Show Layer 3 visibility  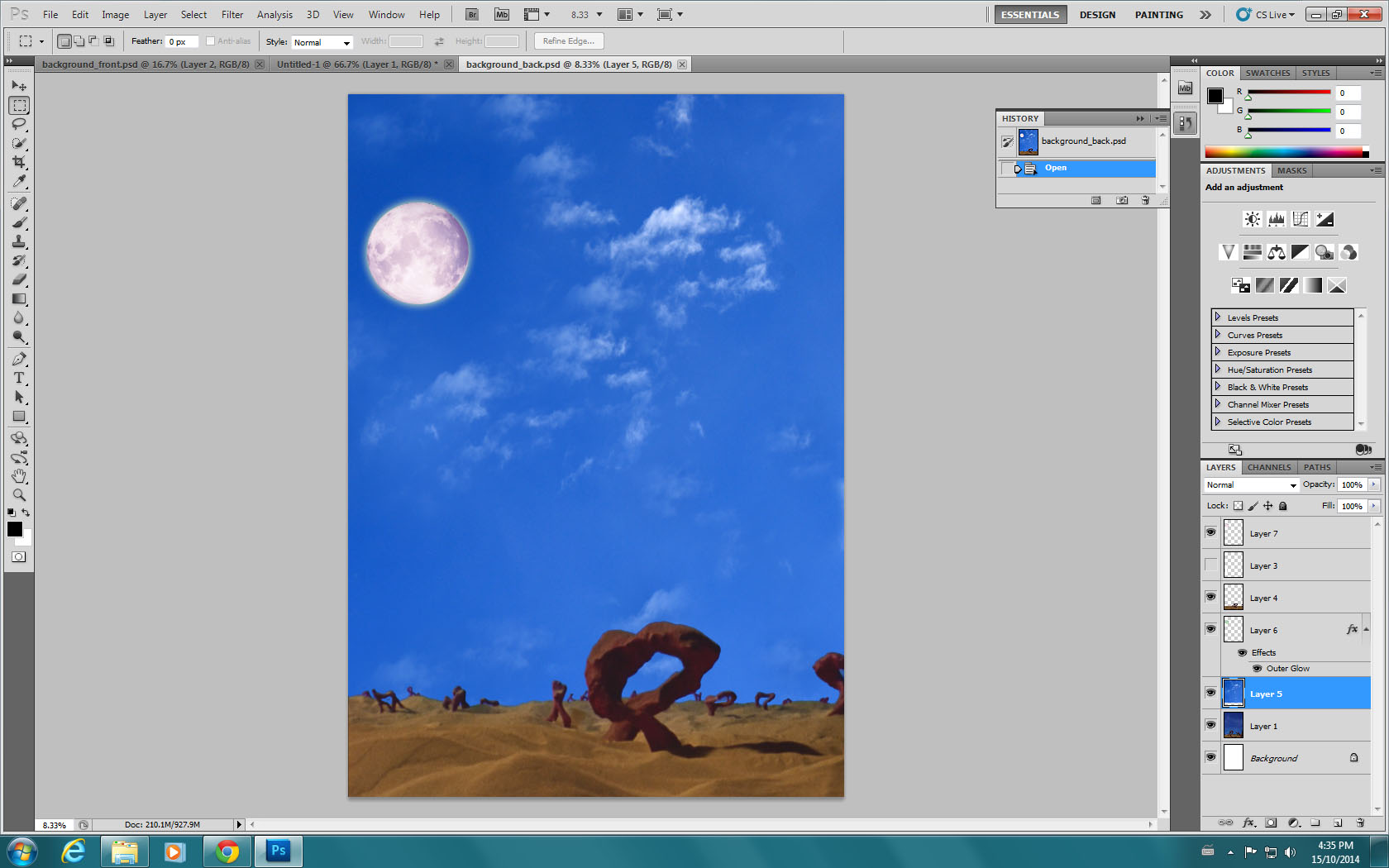tap(1210, 565)
